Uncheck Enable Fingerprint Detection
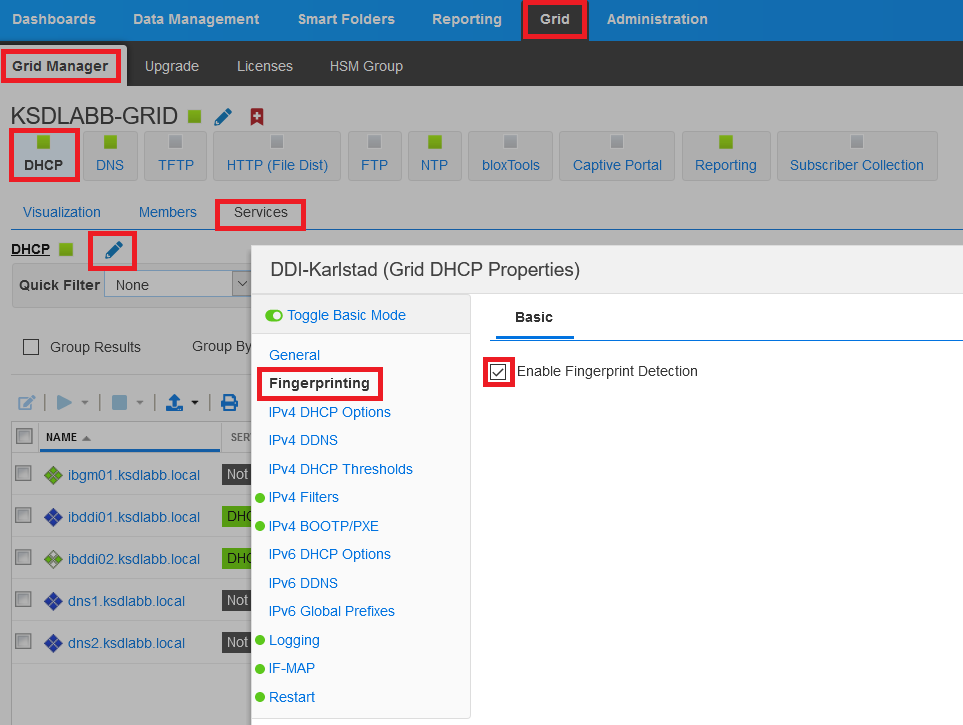 click(x=498, y=371)
